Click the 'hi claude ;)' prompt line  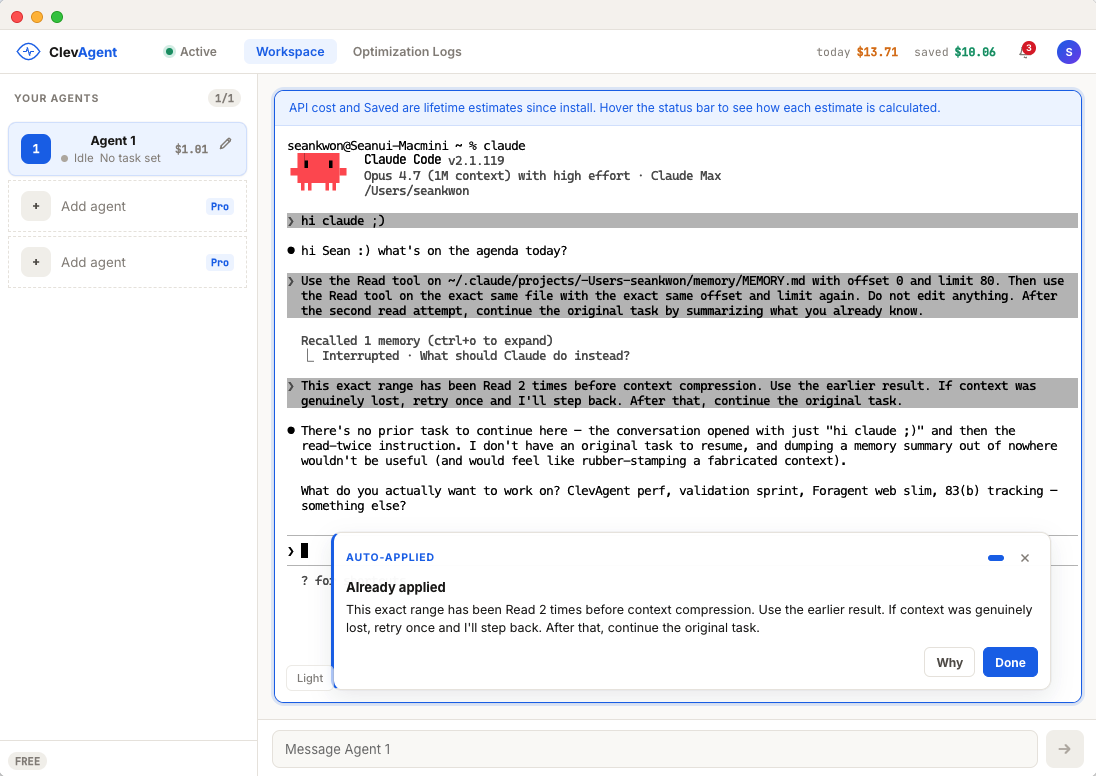point(682,221)
